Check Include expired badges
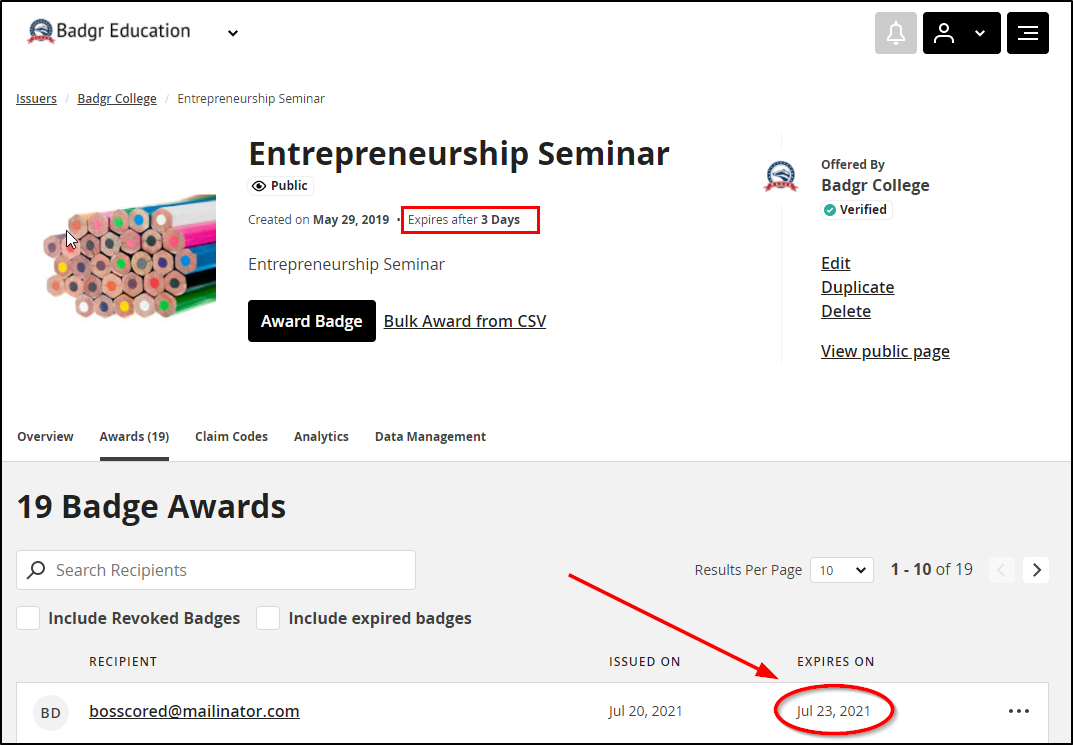 pos(268,618)
